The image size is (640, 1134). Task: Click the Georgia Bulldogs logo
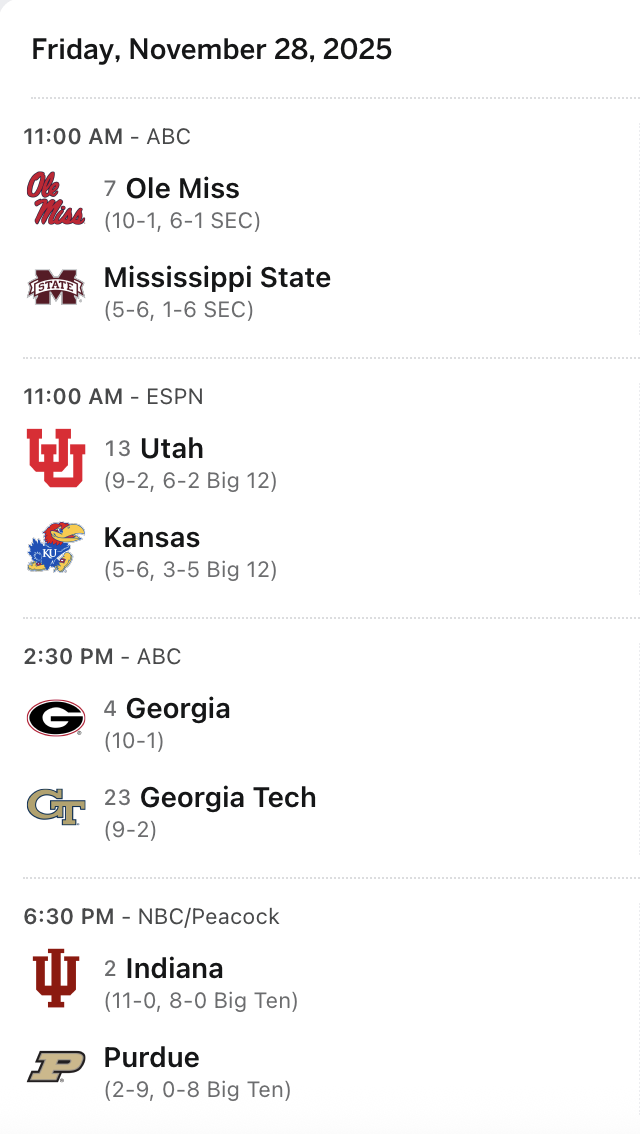click(56, 718)
